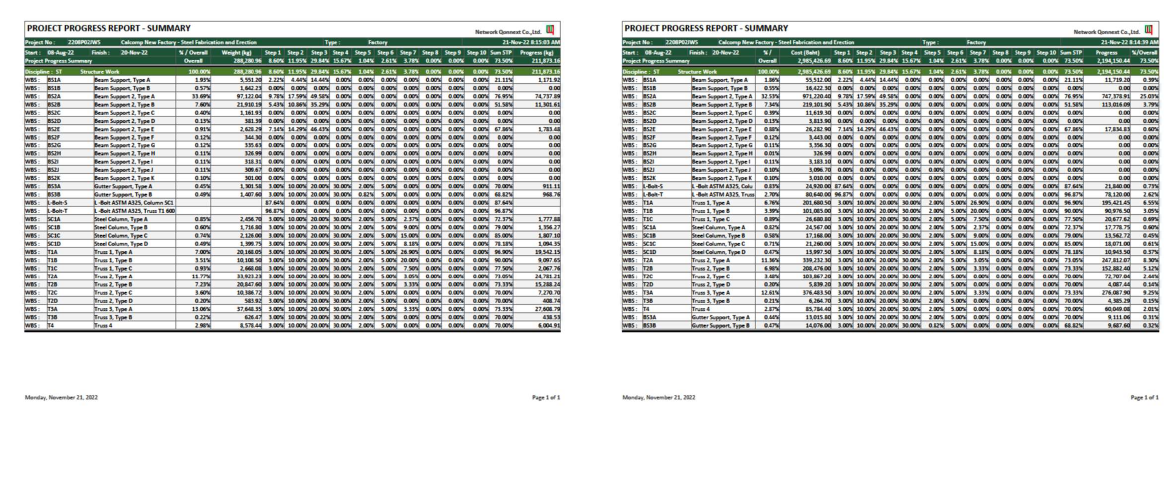Select T2A cost value '339,232.30'
Viewport: 1176px width, 489px height.
point(816,260)
